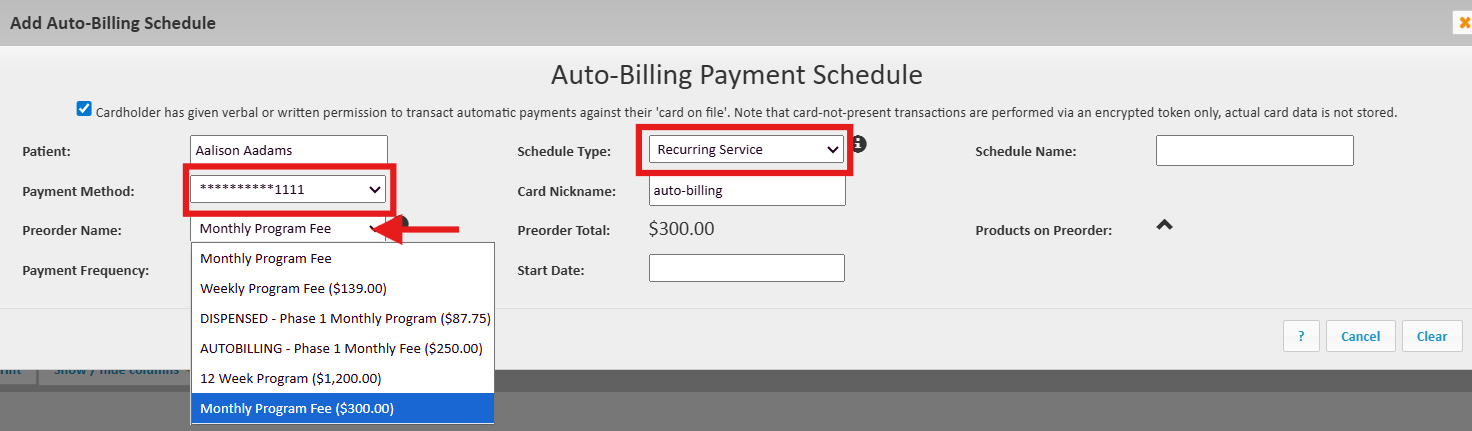Click the Cancel button
The image size is (1472, 431).
pos(1360,336)
